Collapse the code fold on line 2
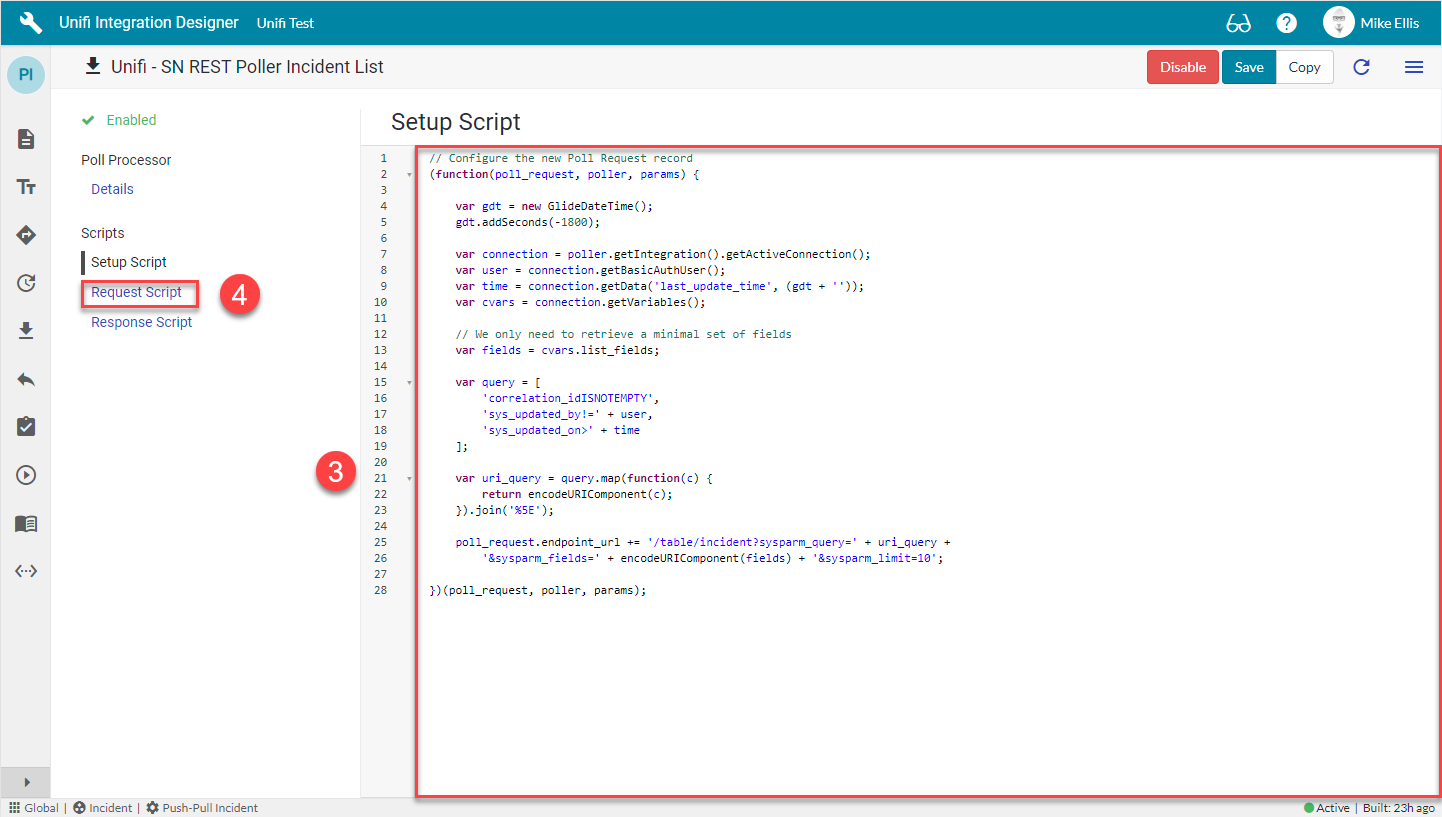 [x=408, y=173]
